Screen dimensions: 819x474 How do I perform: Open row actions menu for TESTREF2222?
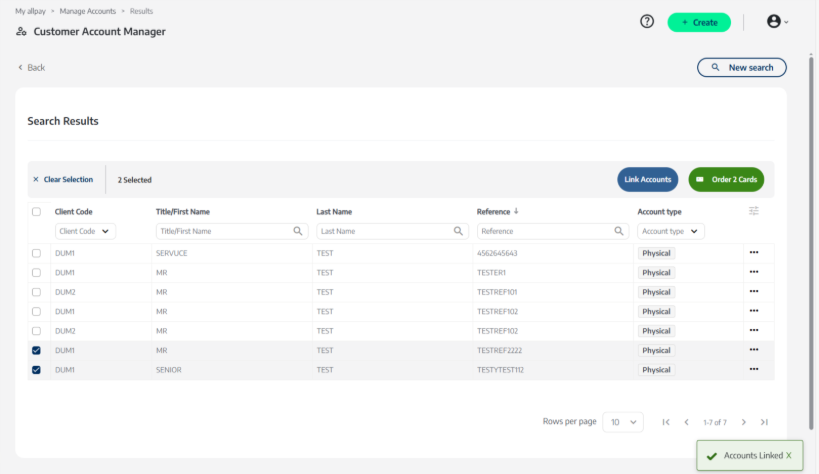[x=754, y=350]
